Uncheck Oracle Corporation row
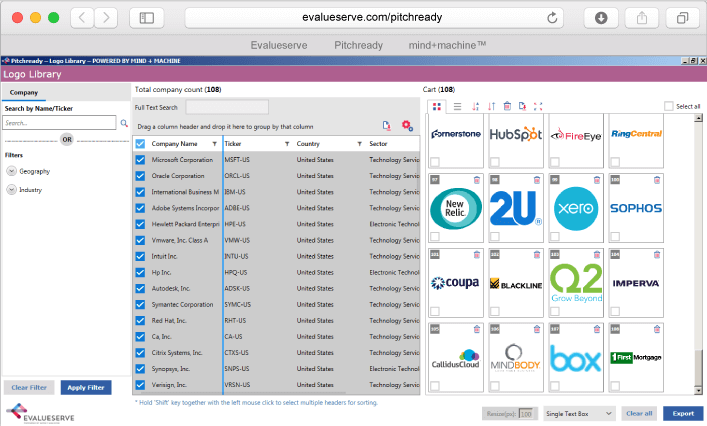Image resolution: width=707 pixels, height=426 pixels. [x=140, y=176]
